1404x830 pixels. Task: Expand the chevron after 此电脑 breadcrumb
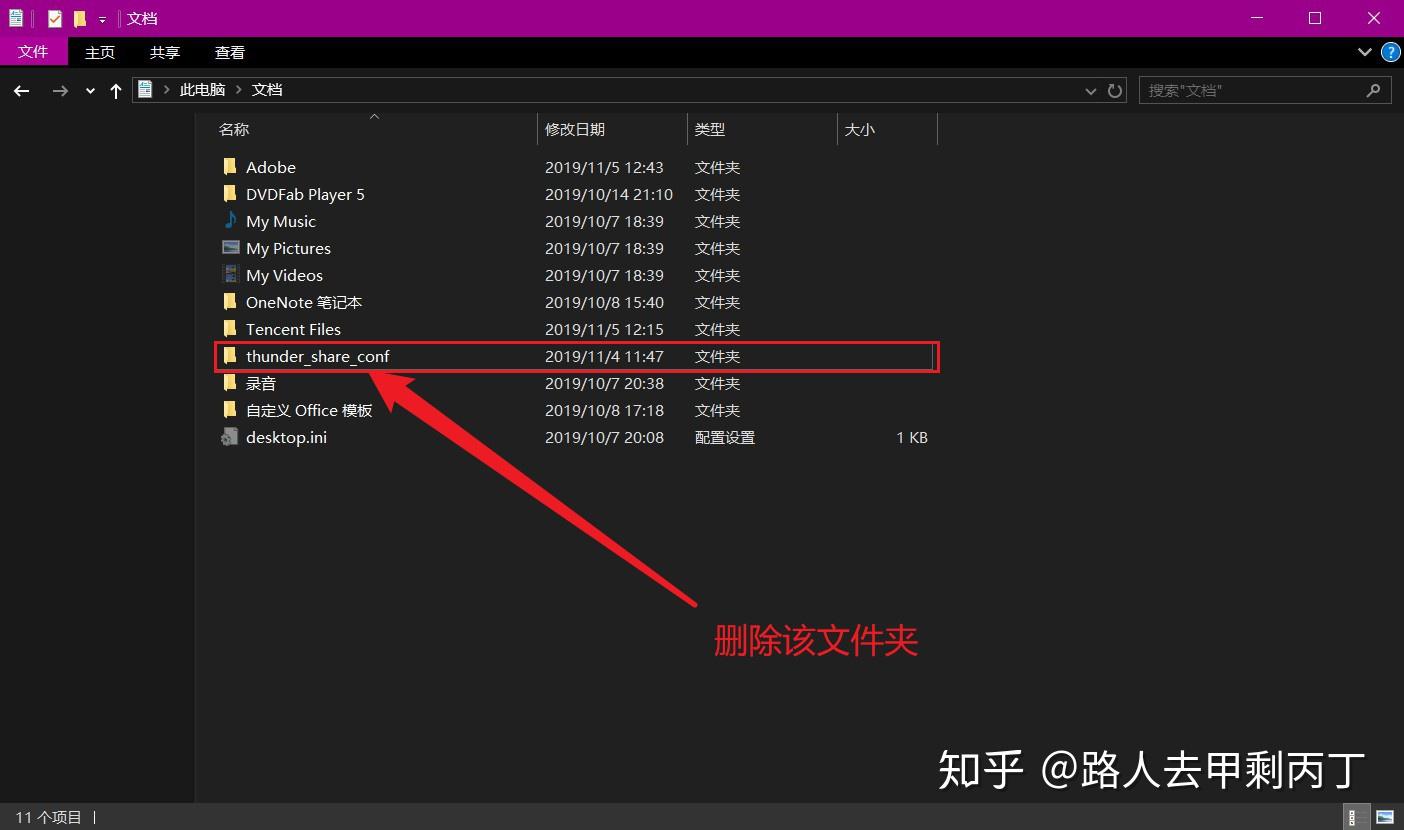239,89
